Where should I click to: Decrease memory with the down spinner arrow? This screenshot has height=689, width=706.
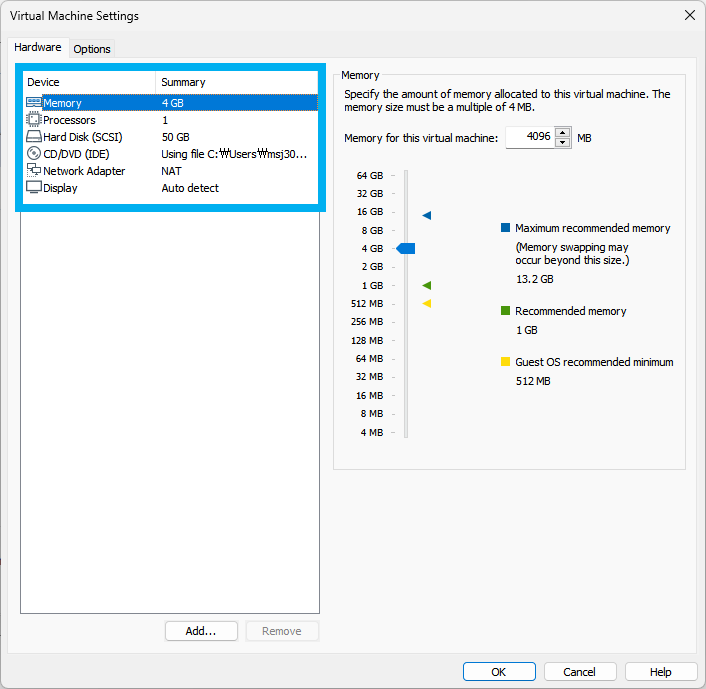click(x=563, y=142)
